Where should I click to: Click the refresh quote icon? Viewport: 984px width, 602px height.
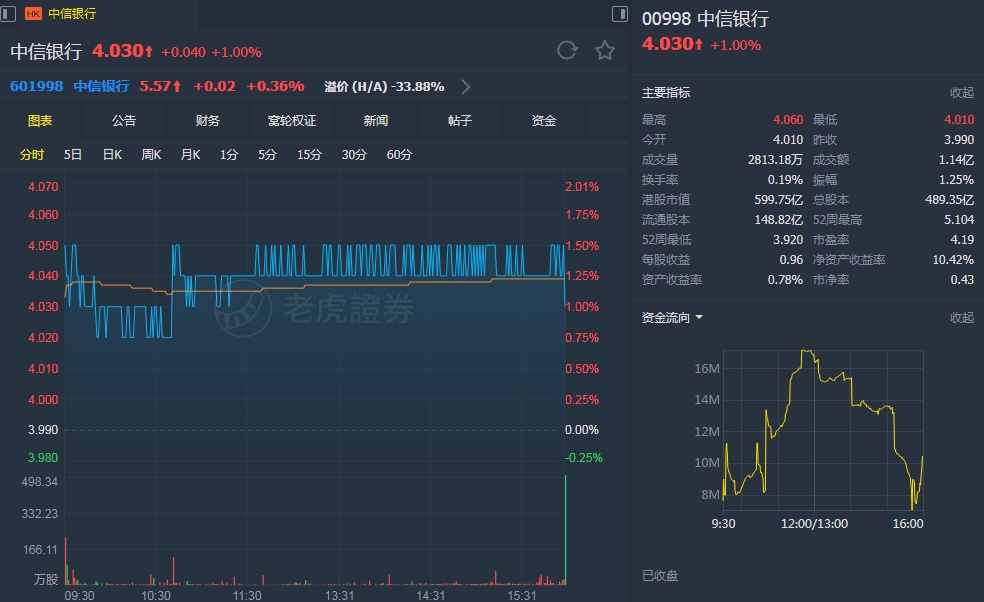pos(567,50)
